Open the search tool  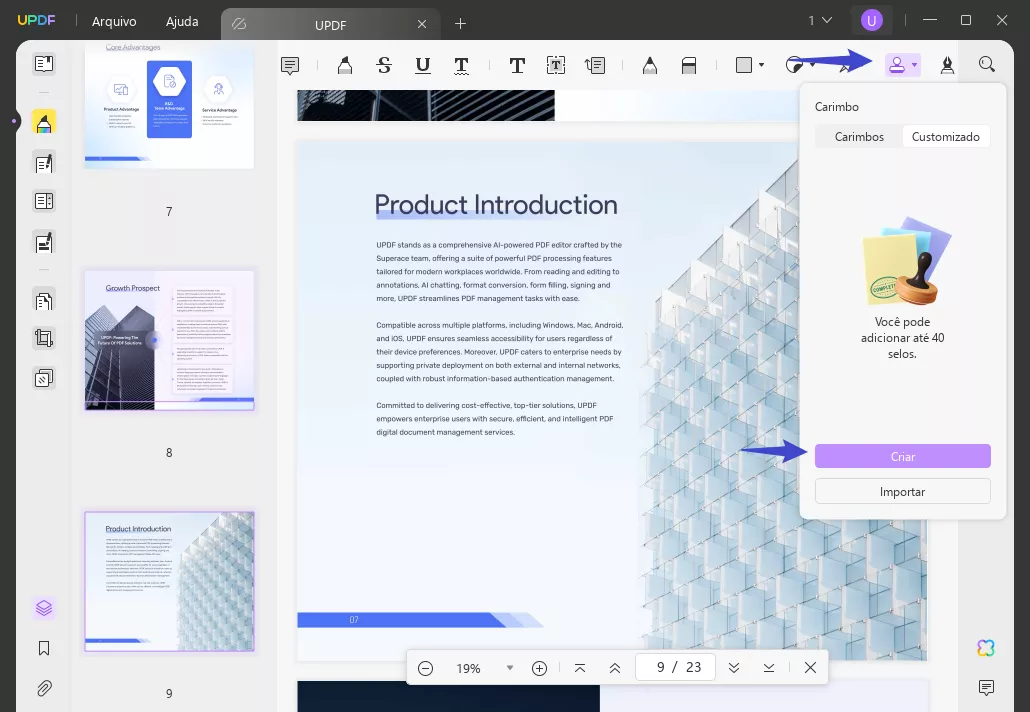(987, 64)
